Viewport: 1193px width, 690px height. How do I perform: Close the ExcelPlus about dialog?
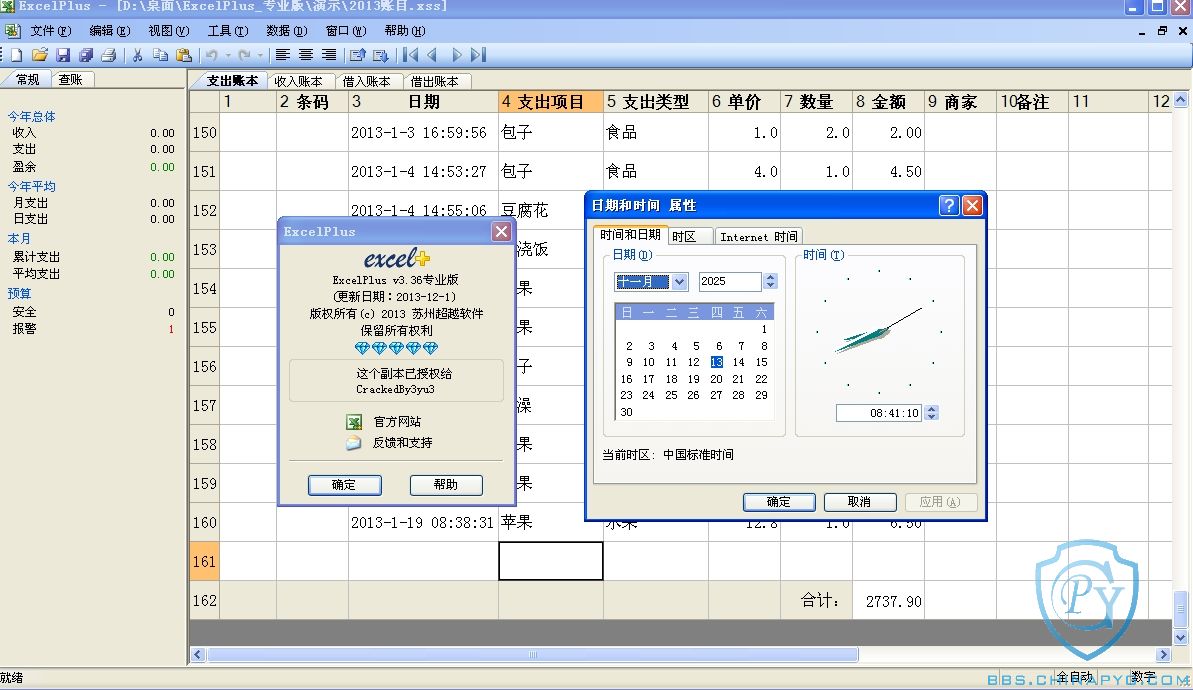click(501, 231)
